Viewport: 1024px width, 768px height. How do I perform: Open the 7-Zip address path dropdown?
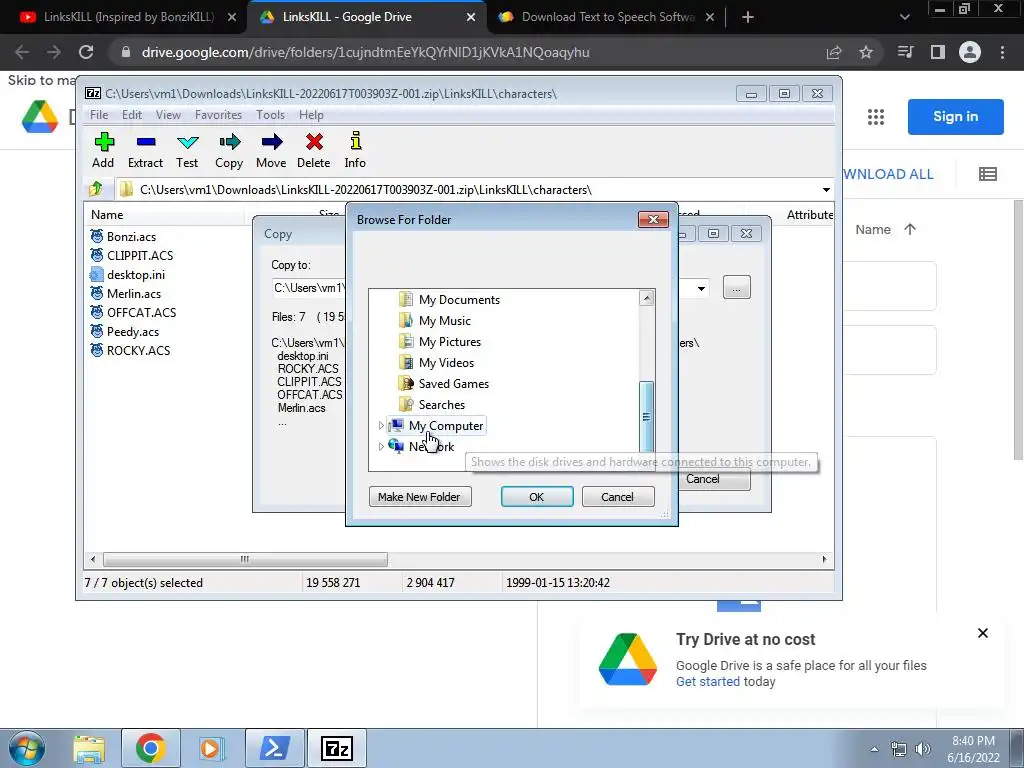tap(826, 190)
